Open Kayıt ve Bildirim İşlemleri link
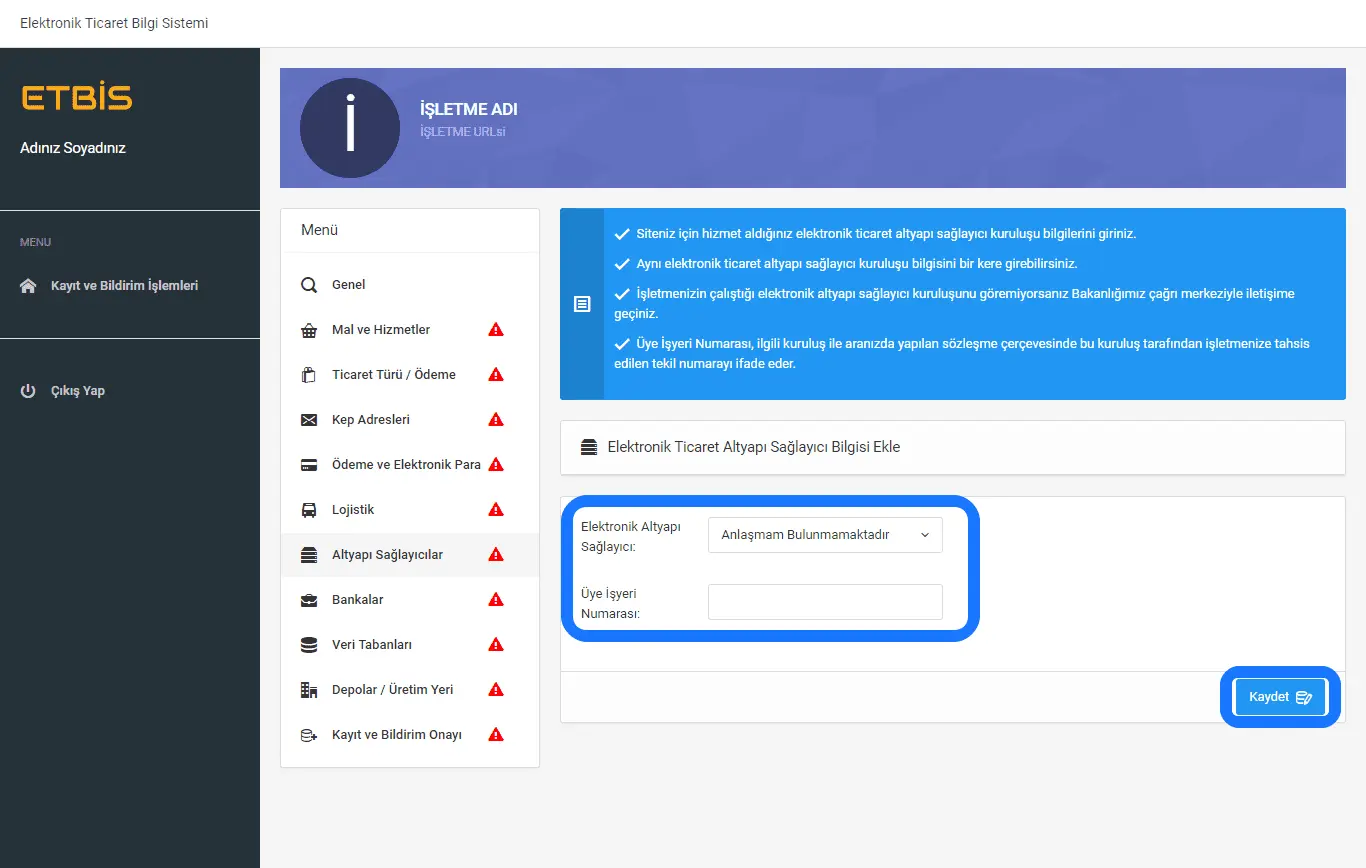1366x868 pixels. click(x=124, y=286)
